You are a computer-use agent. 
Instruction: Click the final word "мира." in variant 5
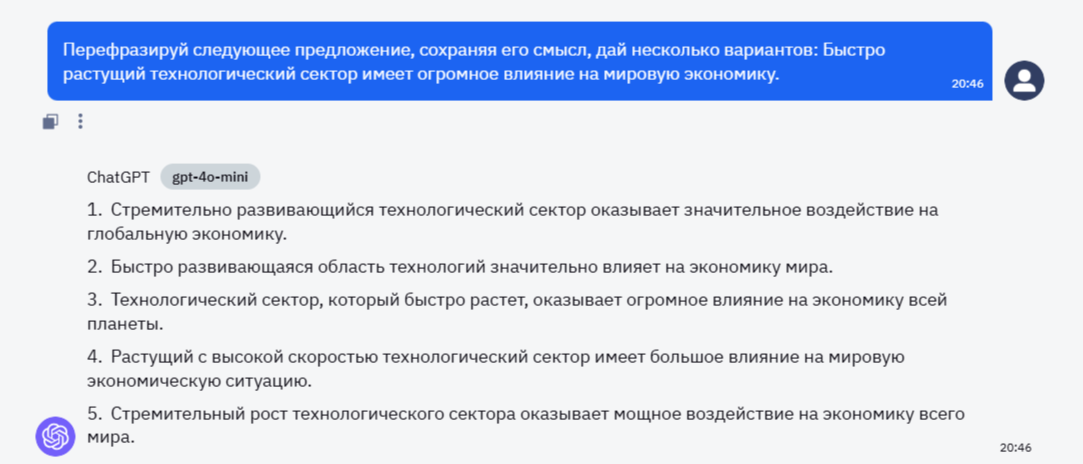coord(110,437)
